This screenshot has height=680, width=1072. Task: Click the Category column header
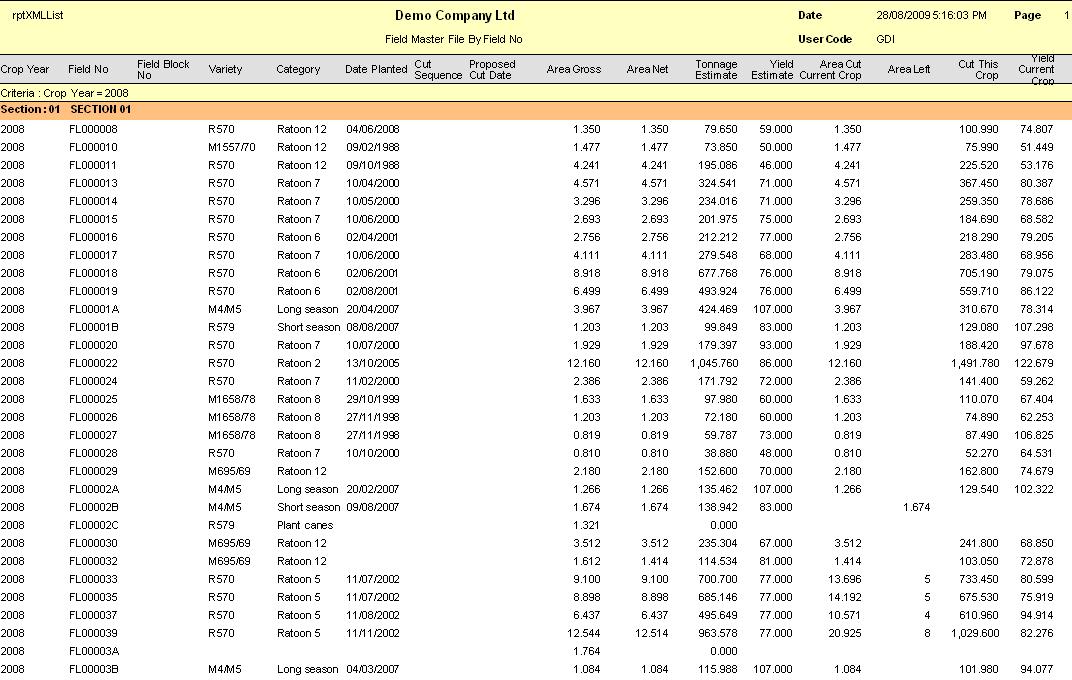[x=298, y=69]
